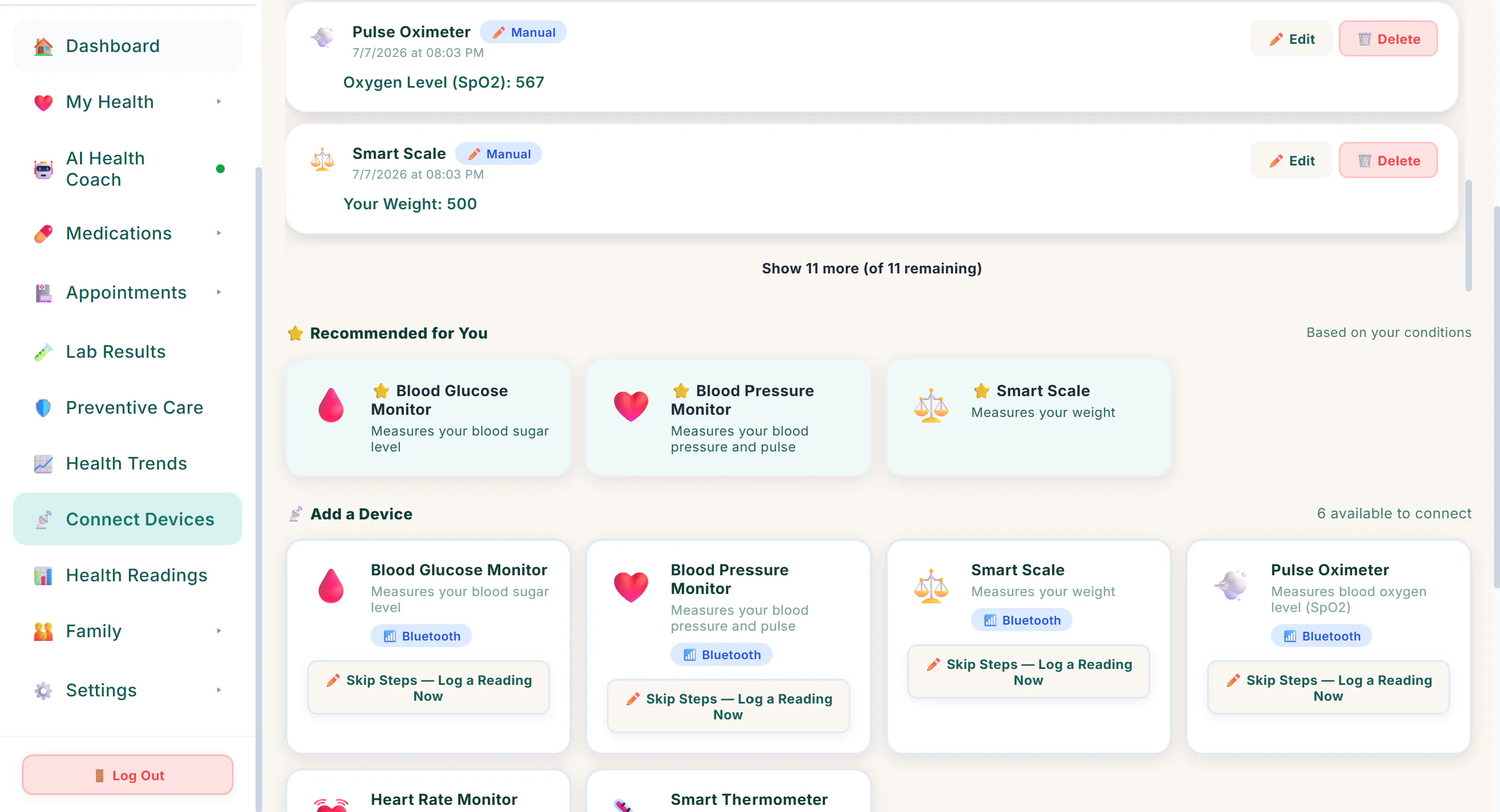Open the Family menu item
This screenshot has width=1500, height=812.
pos(128,631)
